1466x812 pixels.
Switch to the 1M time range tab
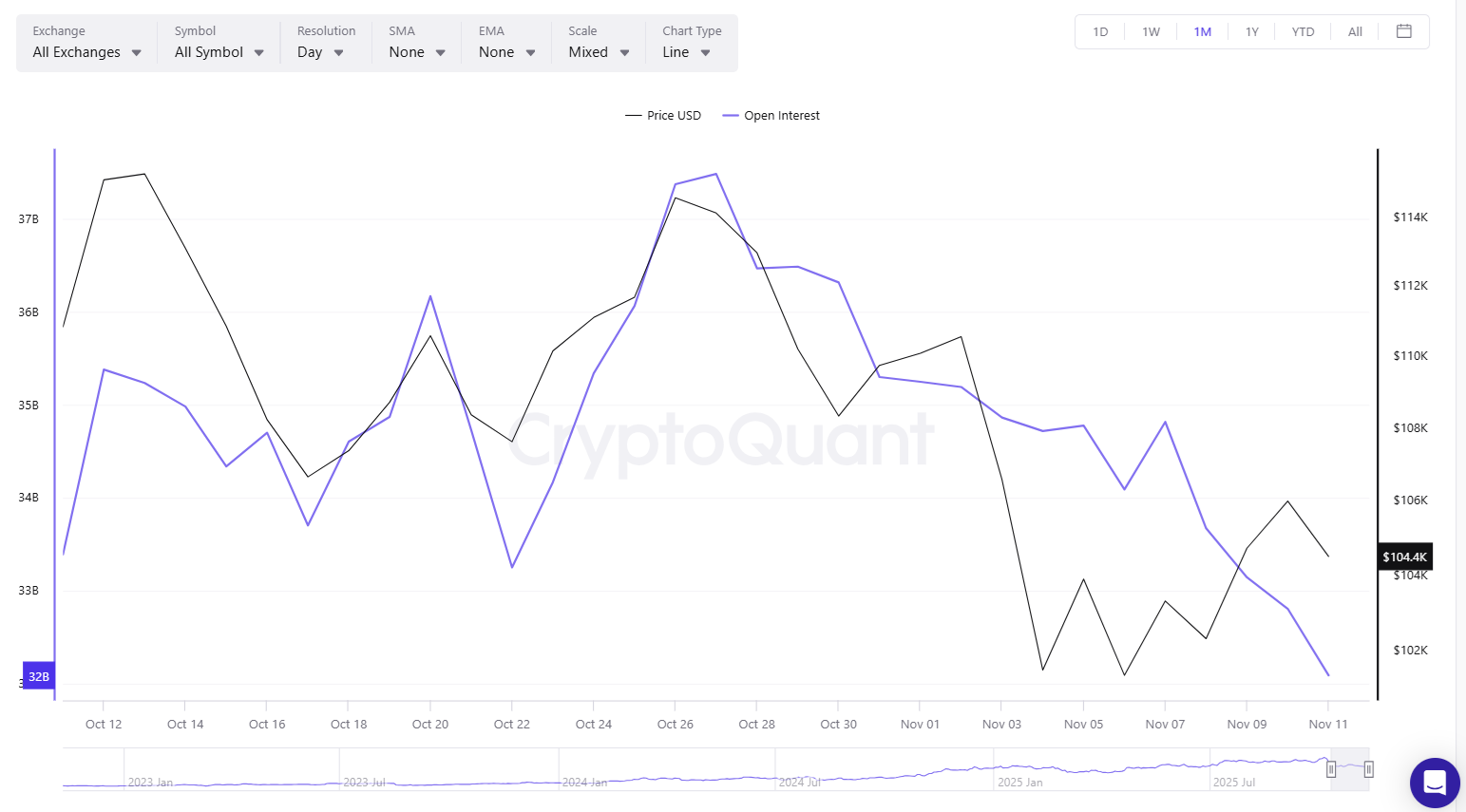tap(1202, 30)
